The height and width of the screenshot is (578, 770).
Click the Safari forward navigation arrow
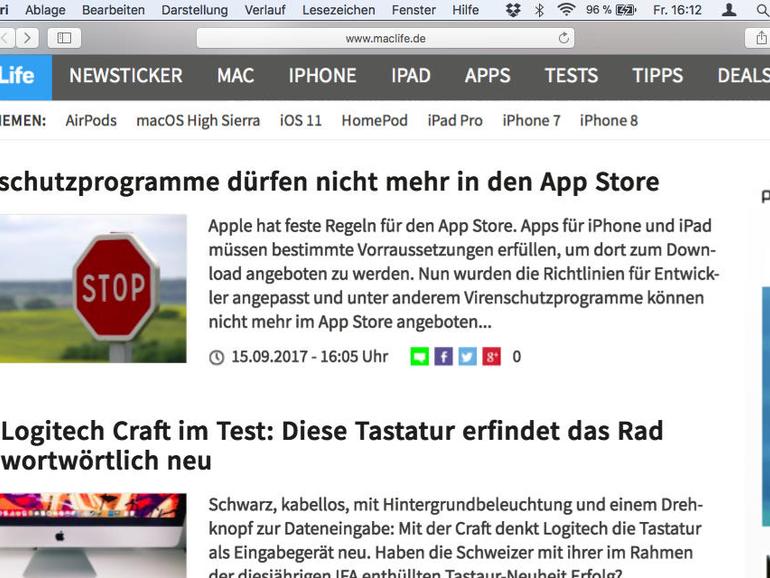[x=28, y=38]
